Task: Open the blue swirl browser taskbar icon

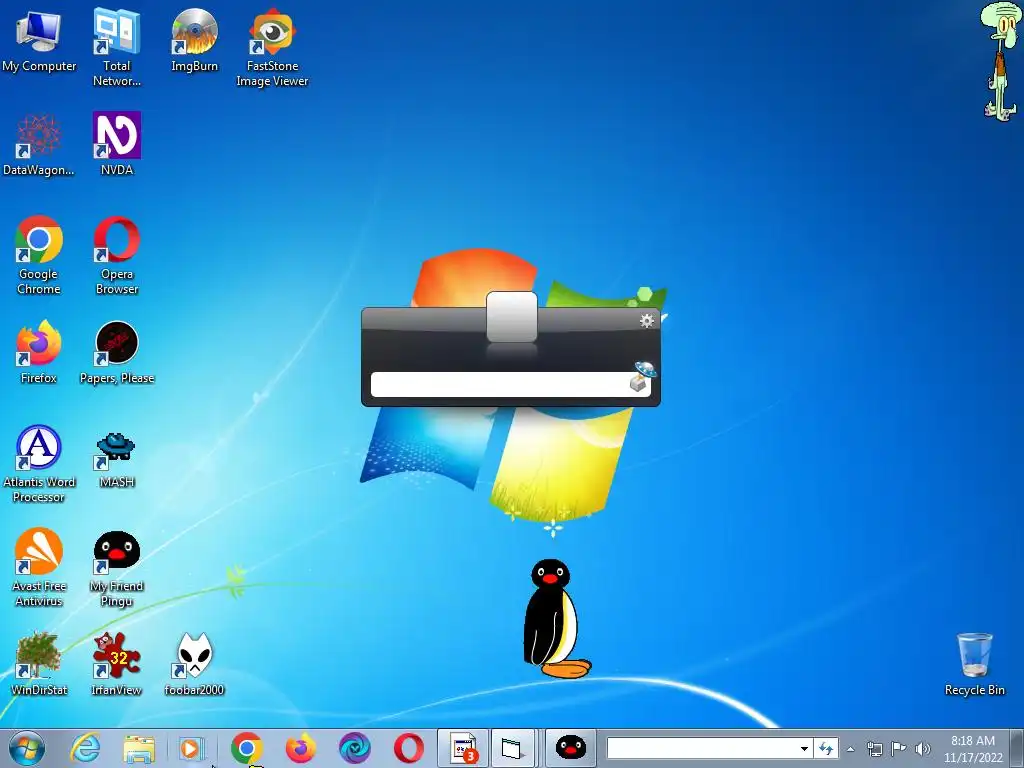Action: pyautogui.click(x=355, y=748)
